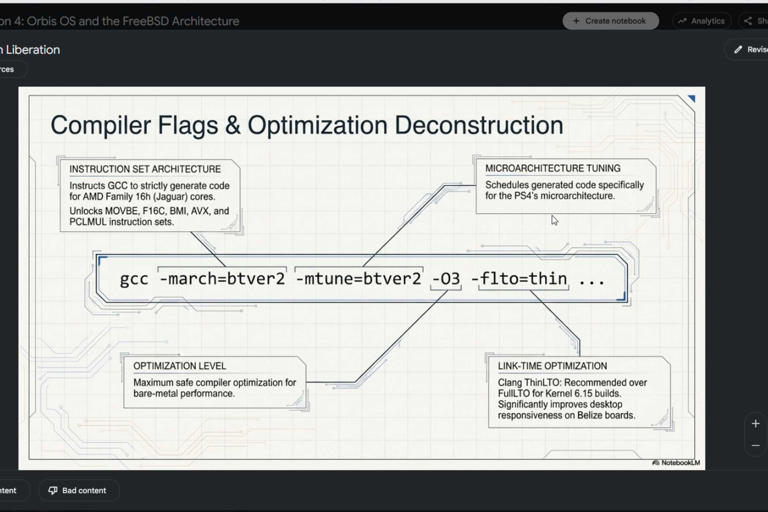
Task: Select the Compiler Flags slide title
Action: [x=307, y=125]
